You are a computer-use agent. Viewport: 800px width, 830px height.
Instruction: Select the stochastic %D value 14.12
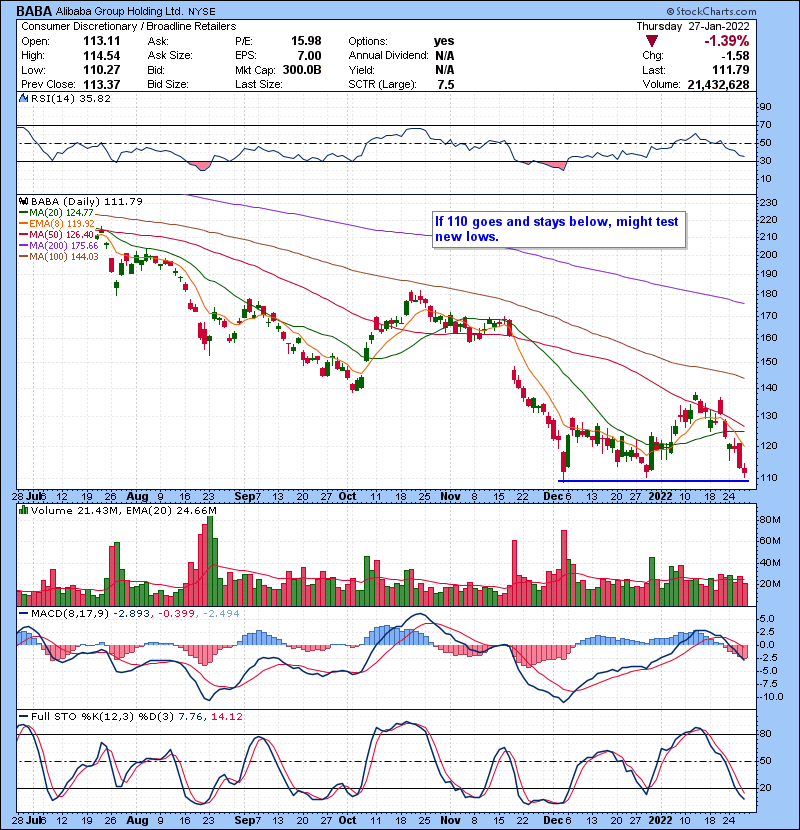[227, 717]
